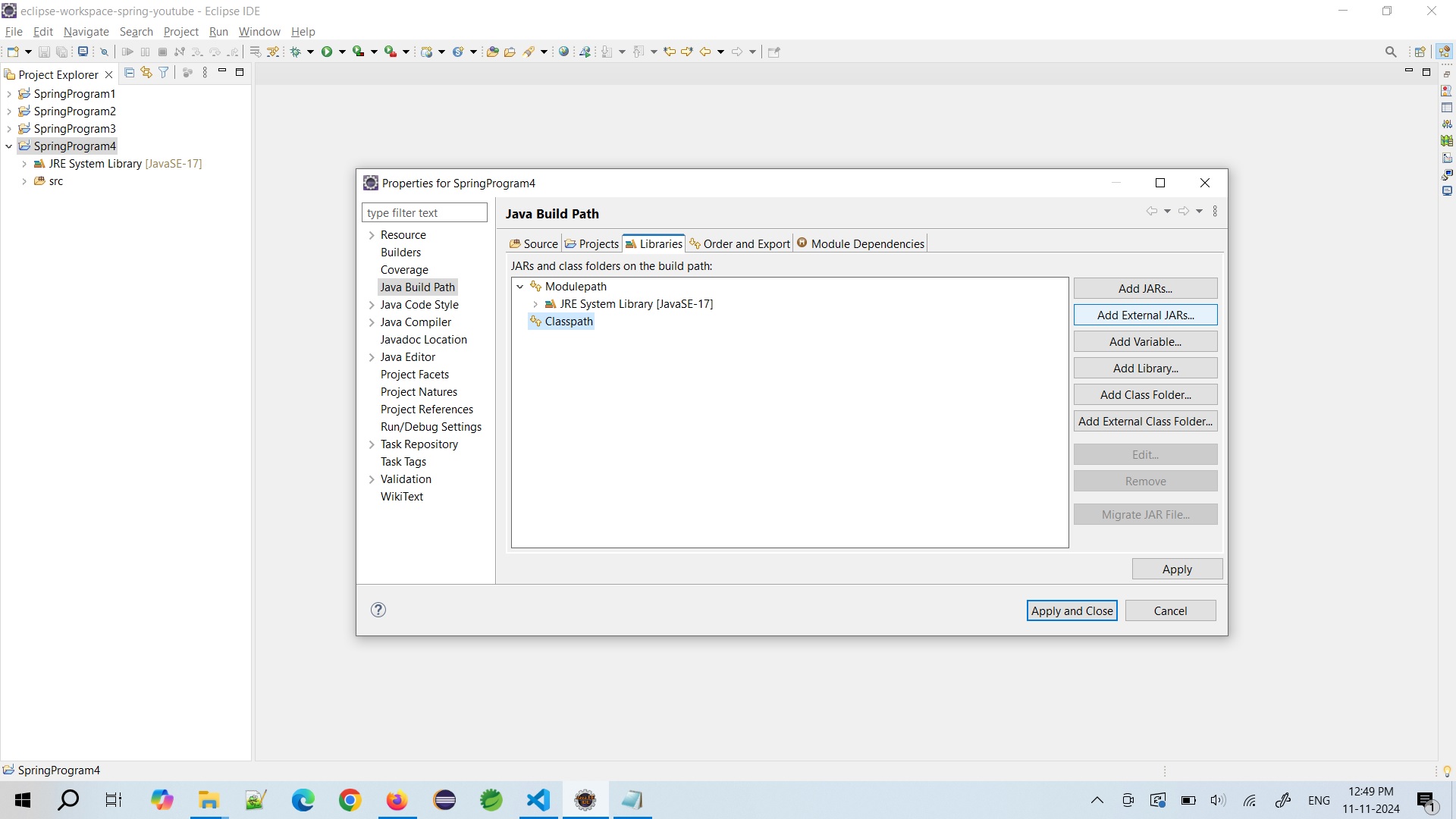Viewport: 1456px width, 819px height.
Task: Expand the src folder in SpringProgram4
Action: pyautogui.click(x=24, y=181)
